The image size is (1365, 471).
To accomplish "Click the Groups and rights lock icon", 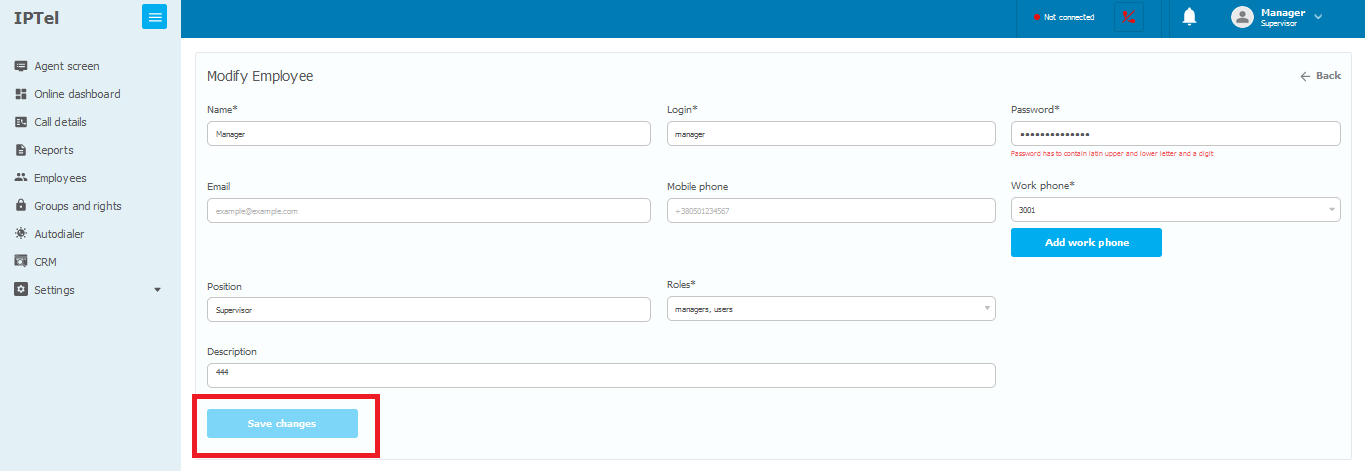I will pos(21,206).
